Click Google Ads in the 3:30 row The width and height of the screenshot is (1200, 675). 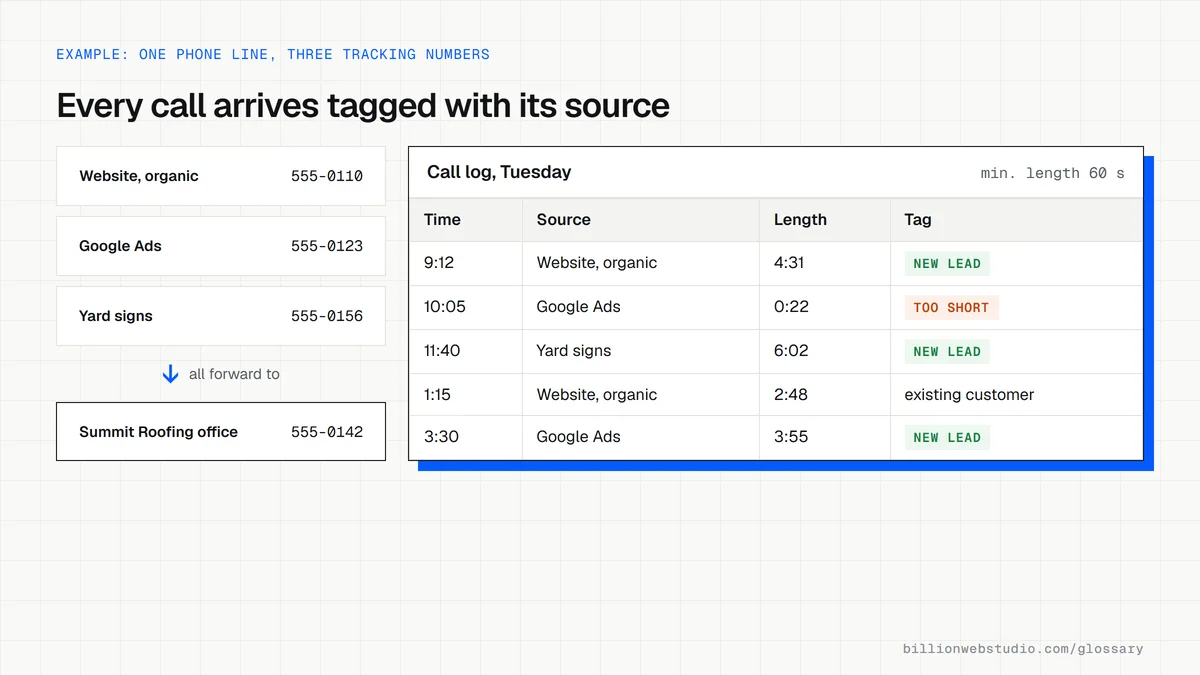pos(578,437)
